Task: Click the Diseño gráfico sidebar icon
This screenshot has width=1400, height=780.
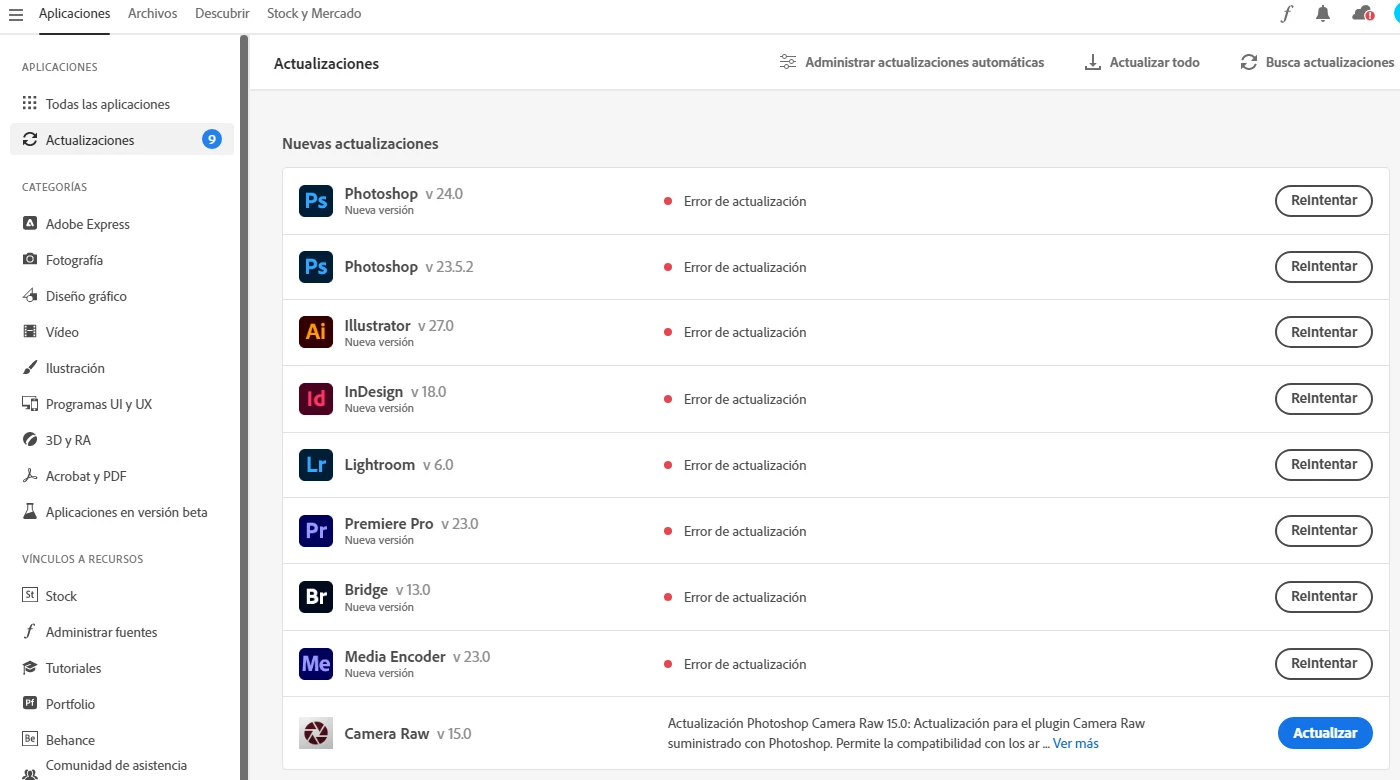Action: click(29, 296)
